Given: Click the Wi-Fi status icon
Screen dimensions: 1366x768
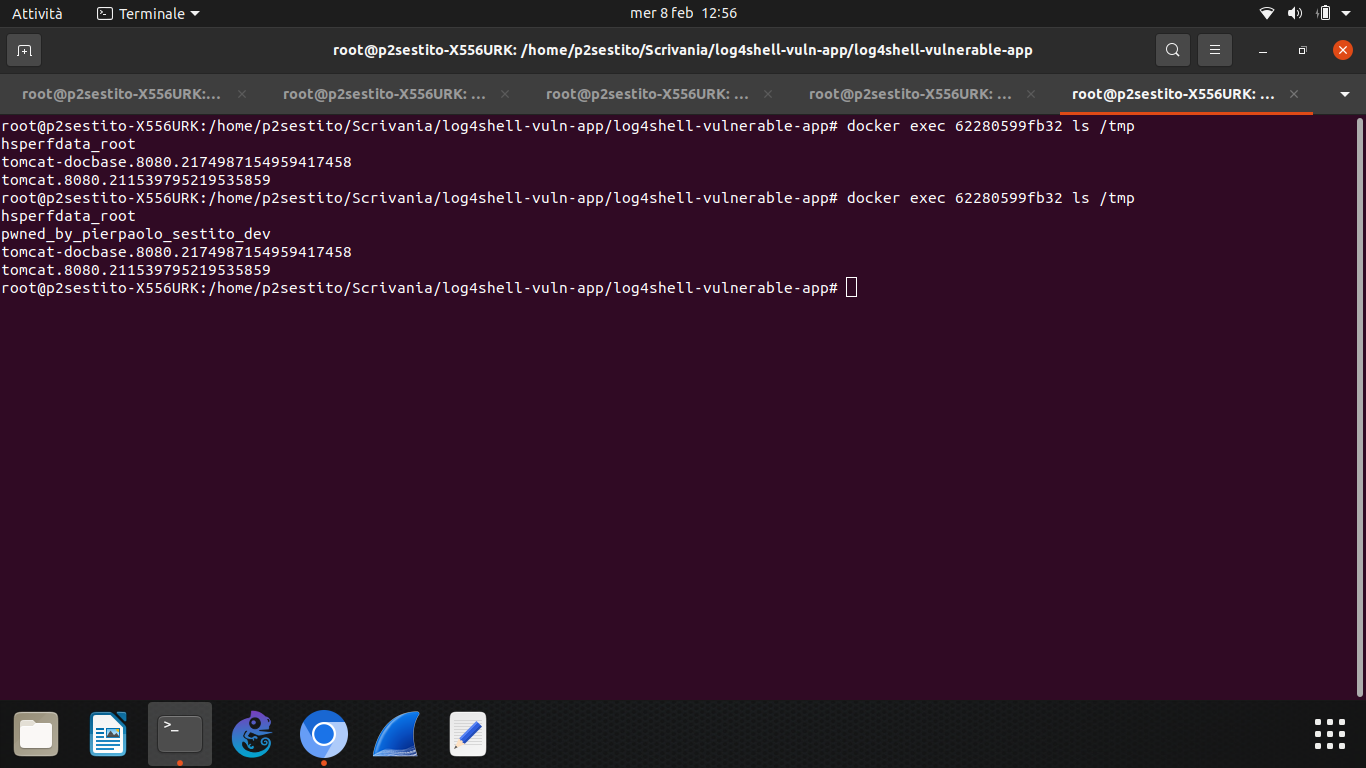Looking at the screenshot, I should [1267, 13].
